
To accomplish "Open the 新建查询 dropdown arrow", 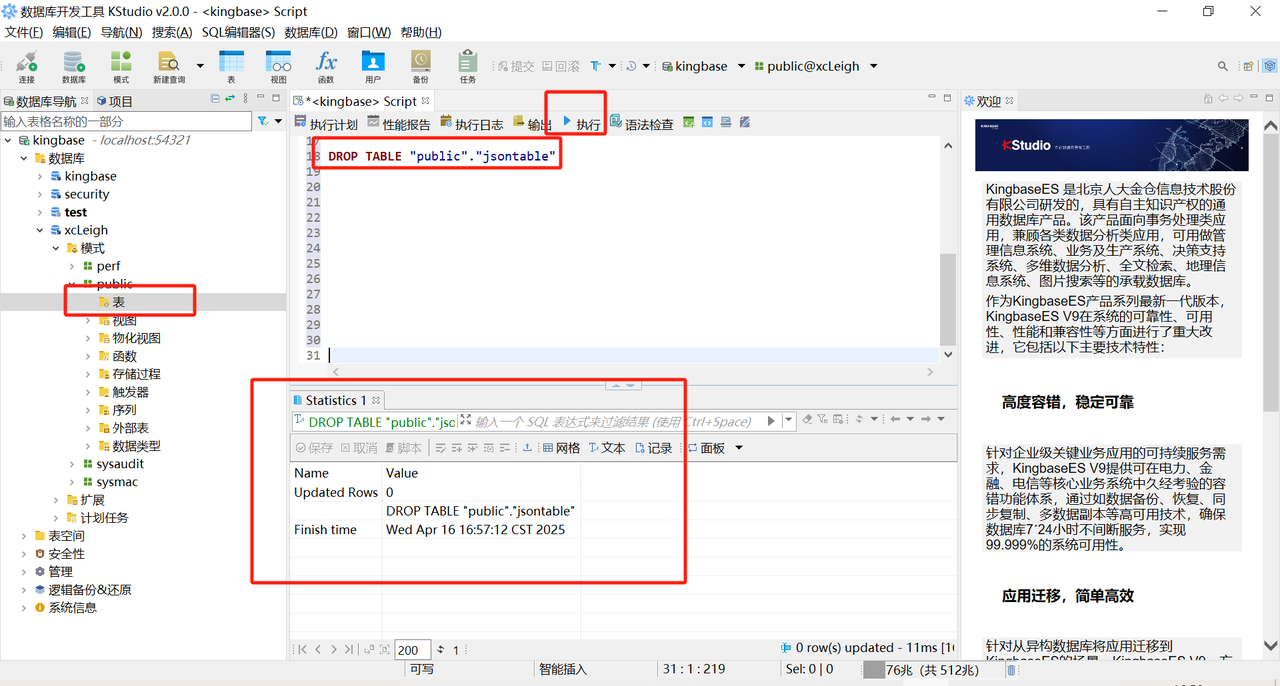I will [x=200, y=66].
